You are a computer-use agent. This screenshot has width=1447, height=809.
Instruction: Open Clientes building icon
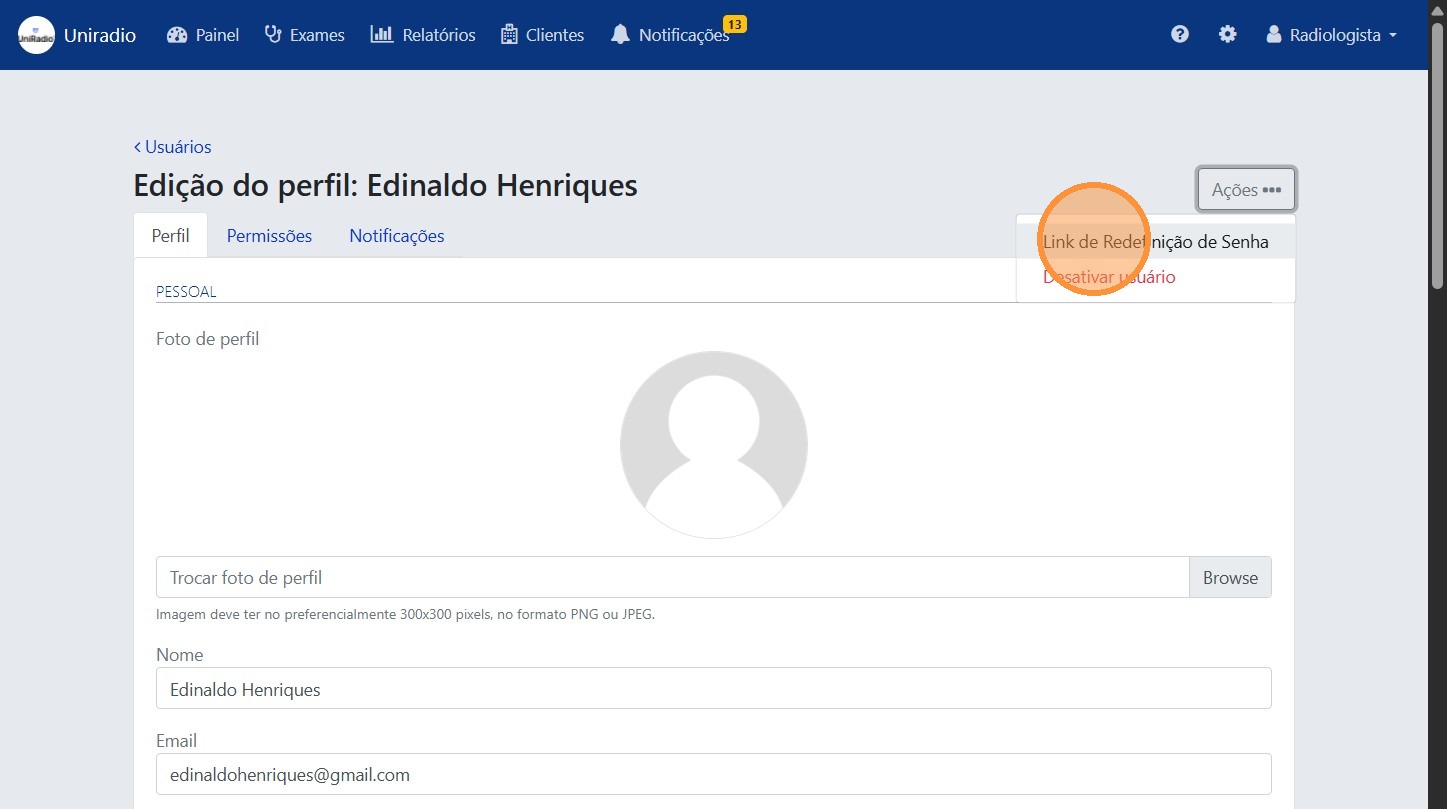pos(509,35)
